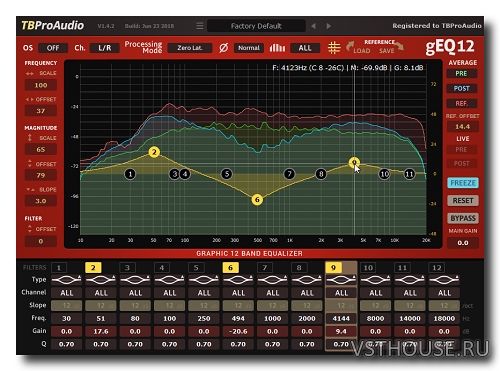Change filter 1 type curve icon
500x371 pixels.
[x=66, y=280]
